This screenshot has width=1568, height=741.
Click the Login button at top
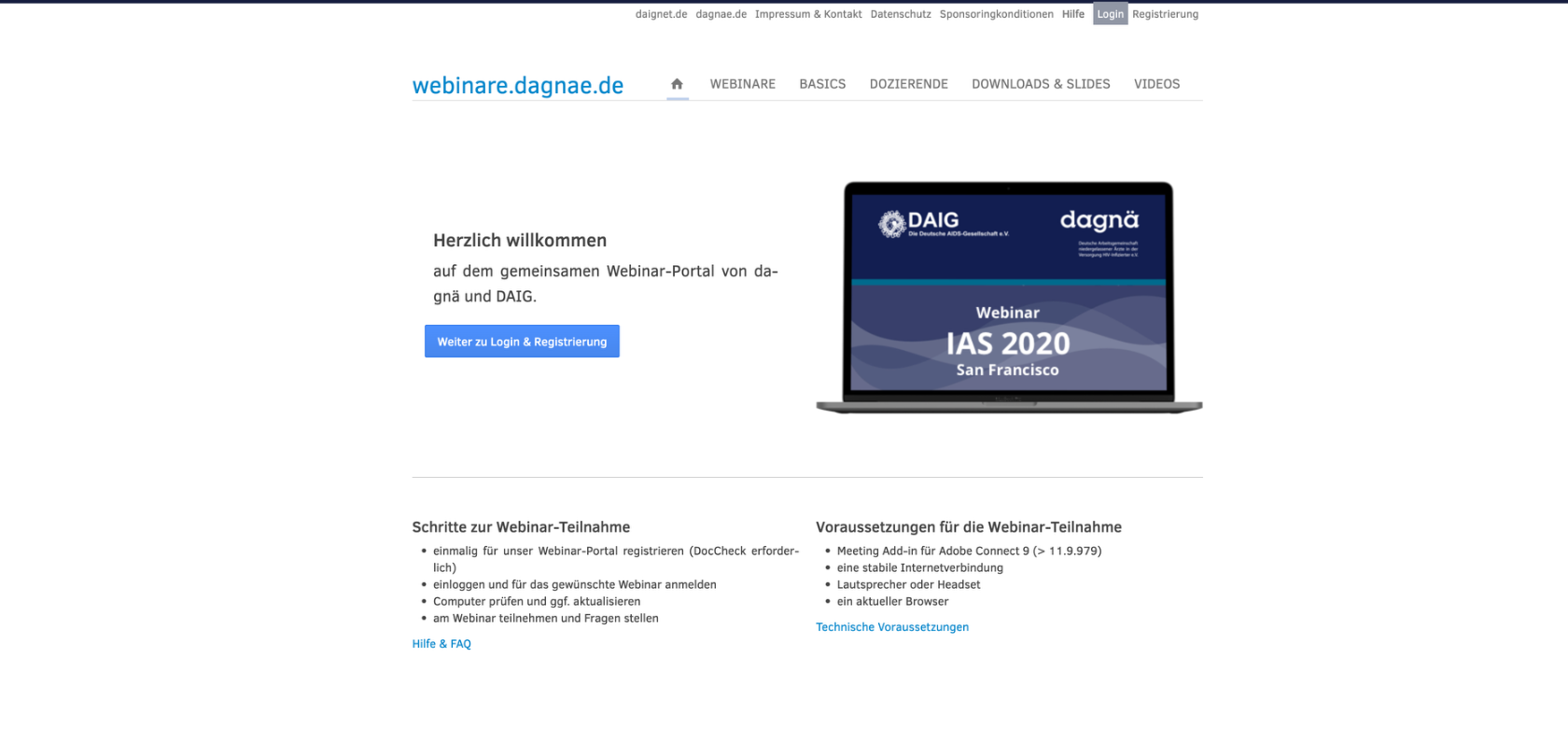point(1110,14)
